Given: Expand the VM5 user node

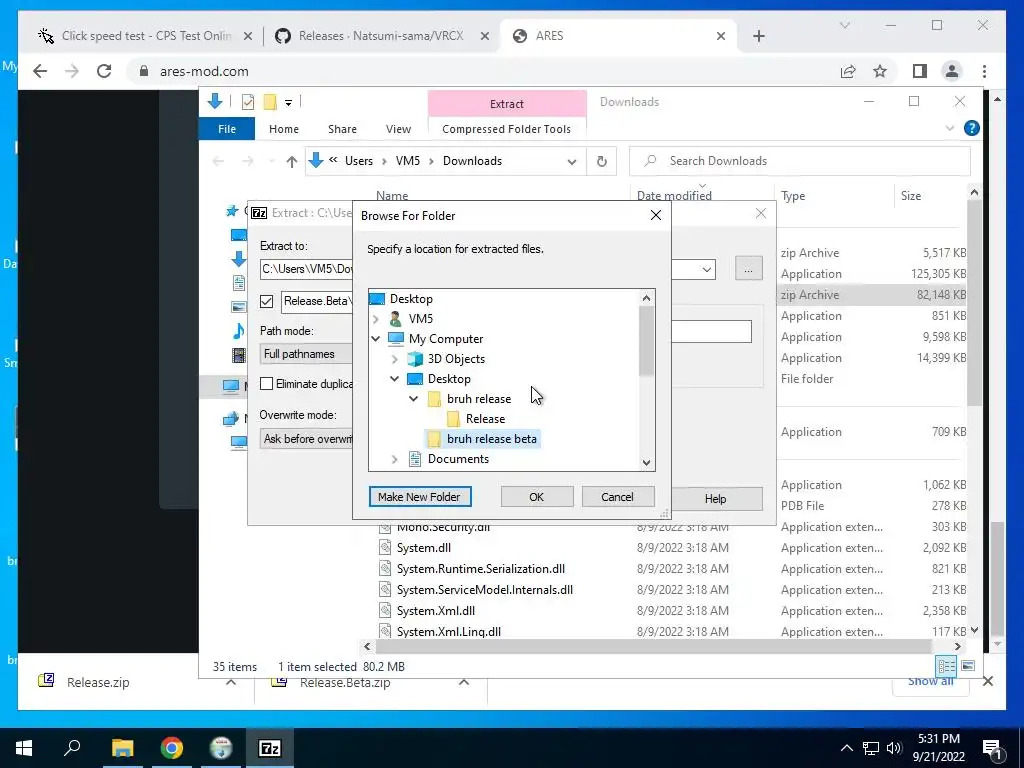Looking at the screenshot, I should click(x=376, y=319).
